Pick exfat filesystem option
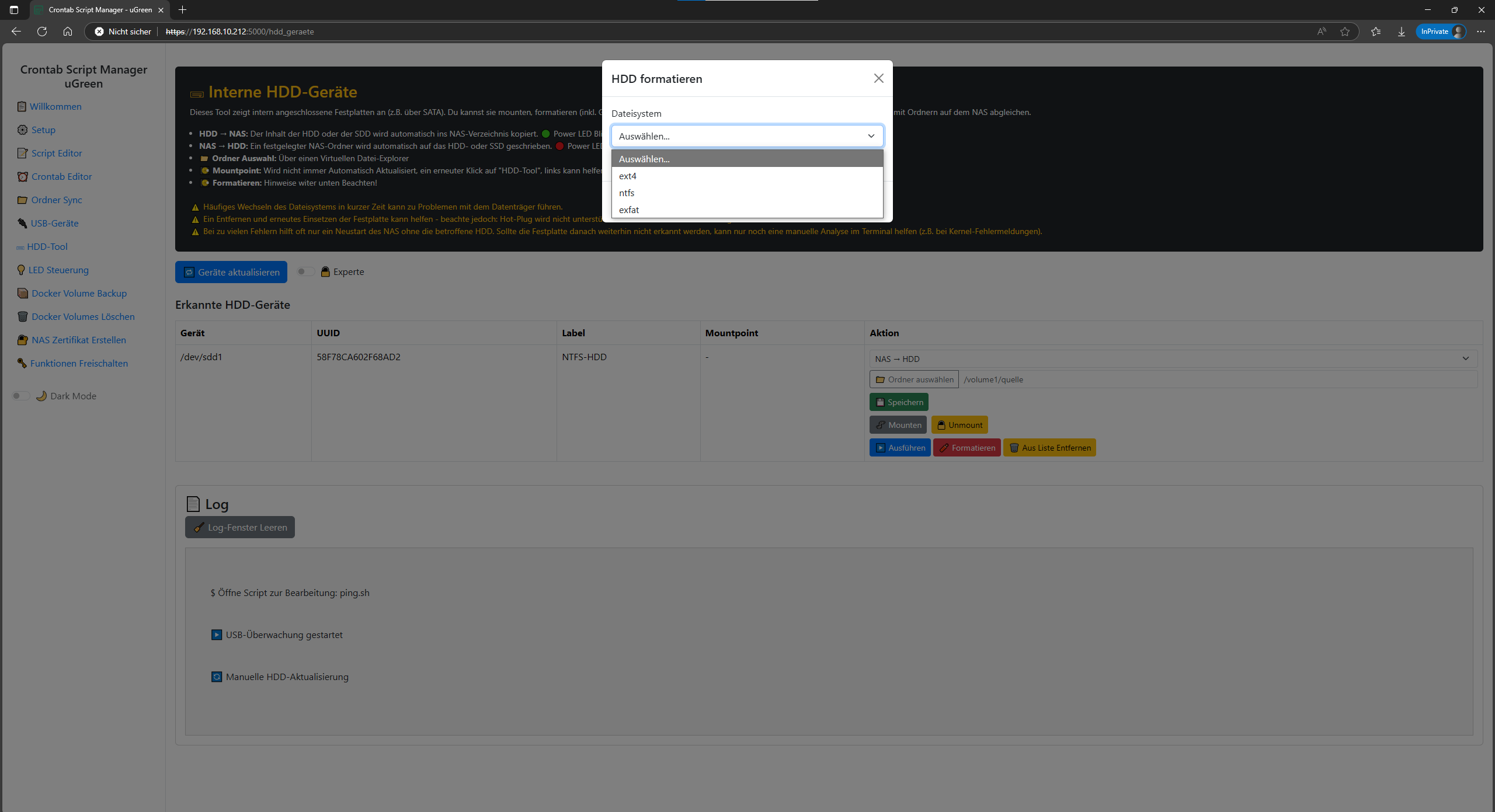The height and width of the screenshot is (812, 1495). click(x=747, y=210)
